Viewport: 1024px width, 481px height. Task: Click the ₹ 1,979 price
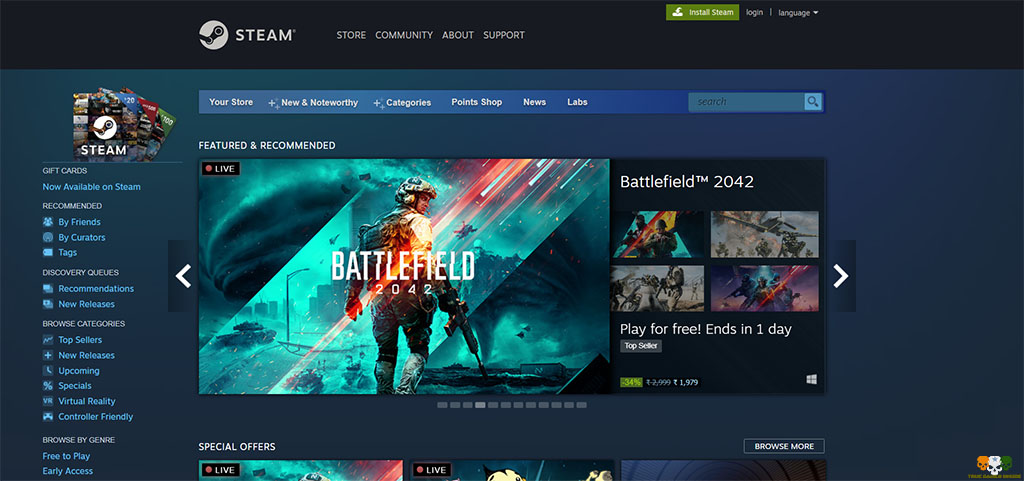point(686,382)
